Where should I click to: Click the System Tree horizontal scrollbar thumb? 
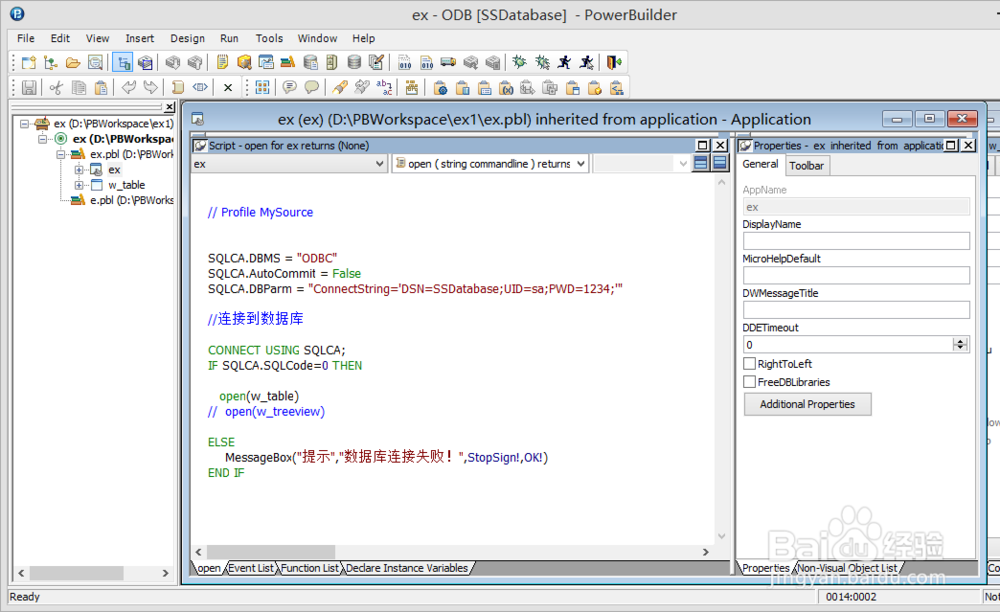(77, 573)
